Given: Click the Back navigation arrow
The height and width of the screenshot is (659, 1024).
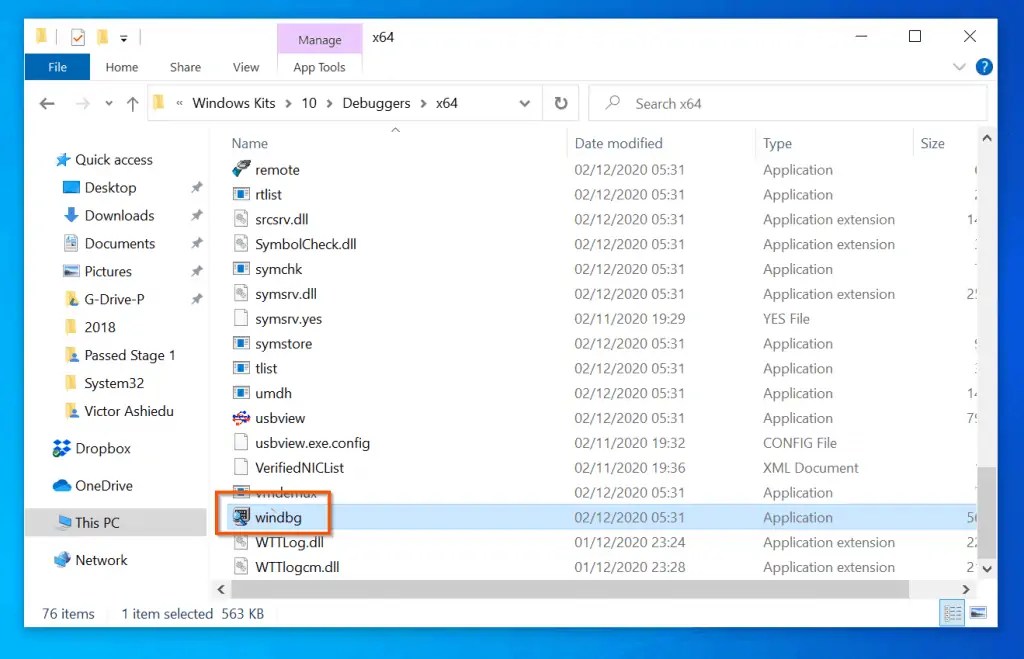Looking at the screenshot, I should click(48, 103).
